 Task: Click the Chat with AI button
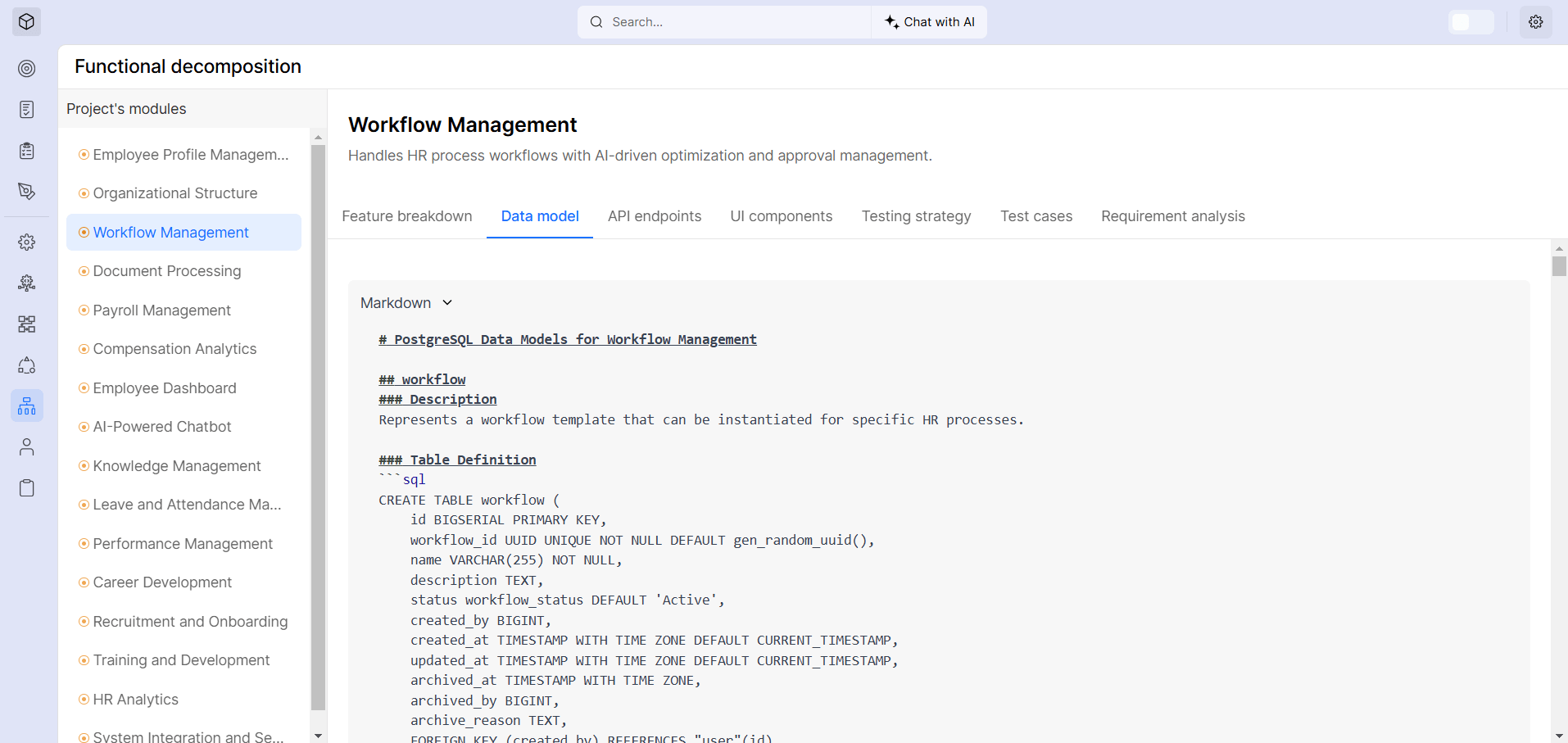tap(928, 22)
